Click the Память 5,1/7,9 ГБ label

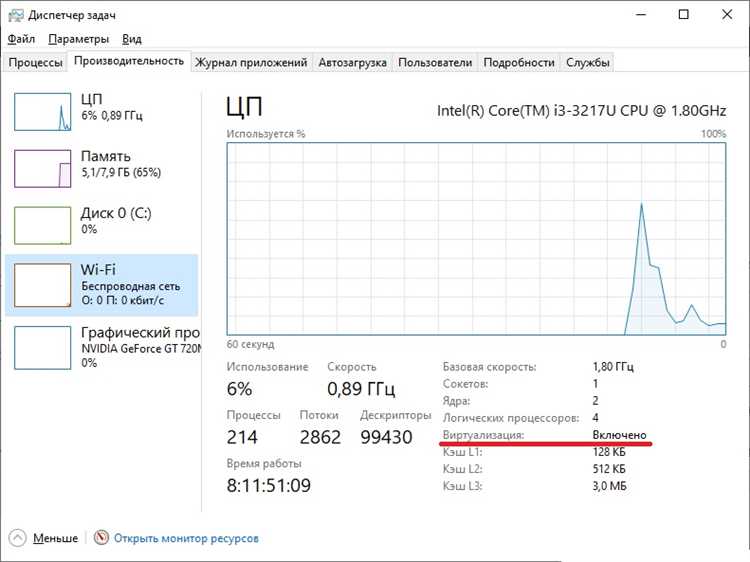pyautogui.click(x=121, y=172)
